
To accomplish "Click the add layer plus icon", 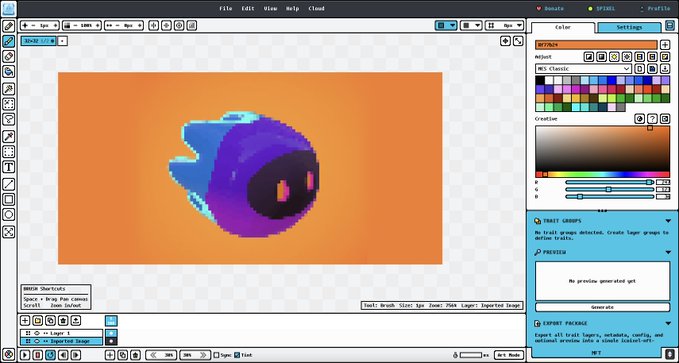I will (x=25, y=321).
